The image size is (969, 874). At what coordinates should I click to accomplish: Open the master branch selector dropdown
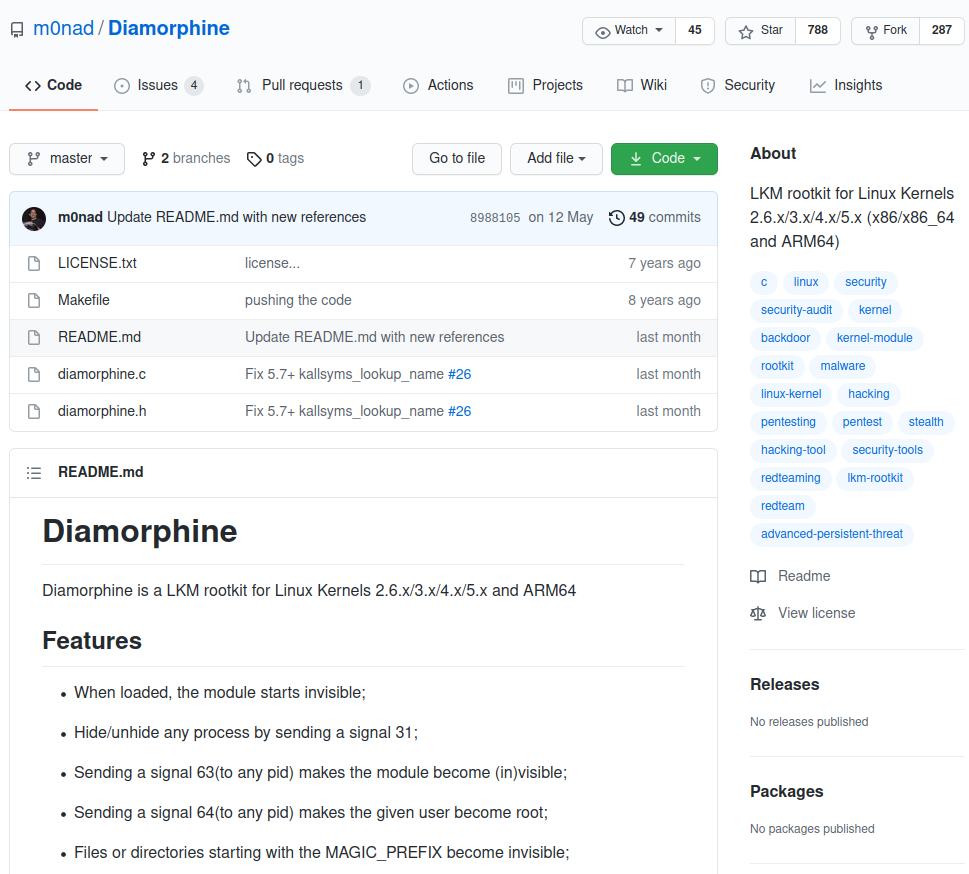pos(67,159)
